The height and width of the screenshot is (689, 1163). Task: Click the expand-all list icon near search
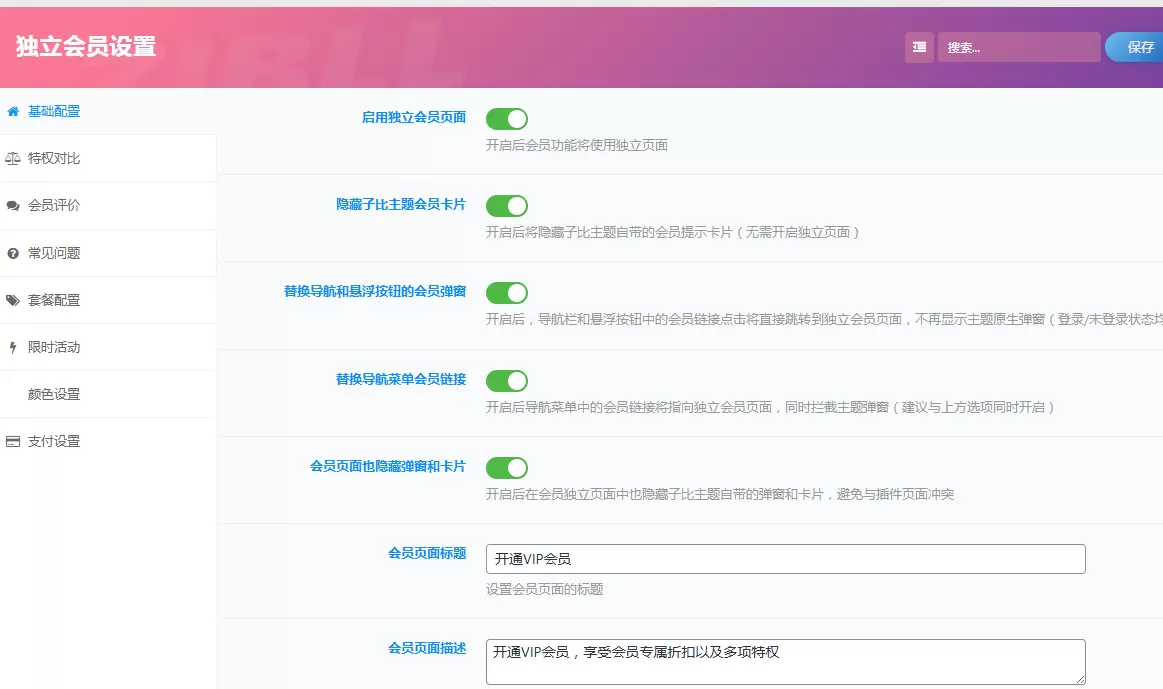pyautogui.click(x=919, y=47)
